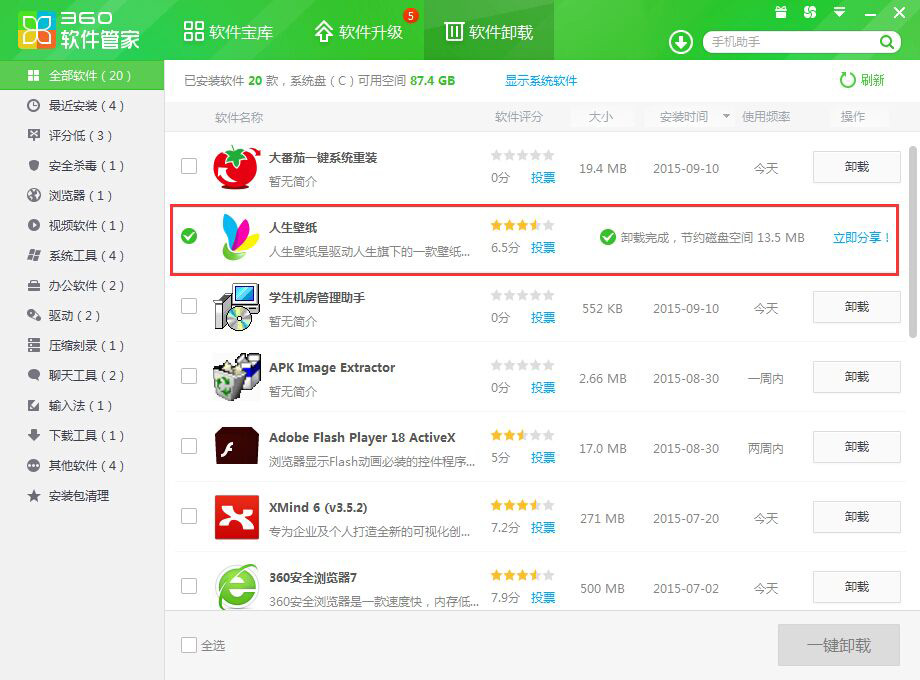
Task: Uninstall APK Image Extractor with 卸载 button
Action: coord(856,377)
